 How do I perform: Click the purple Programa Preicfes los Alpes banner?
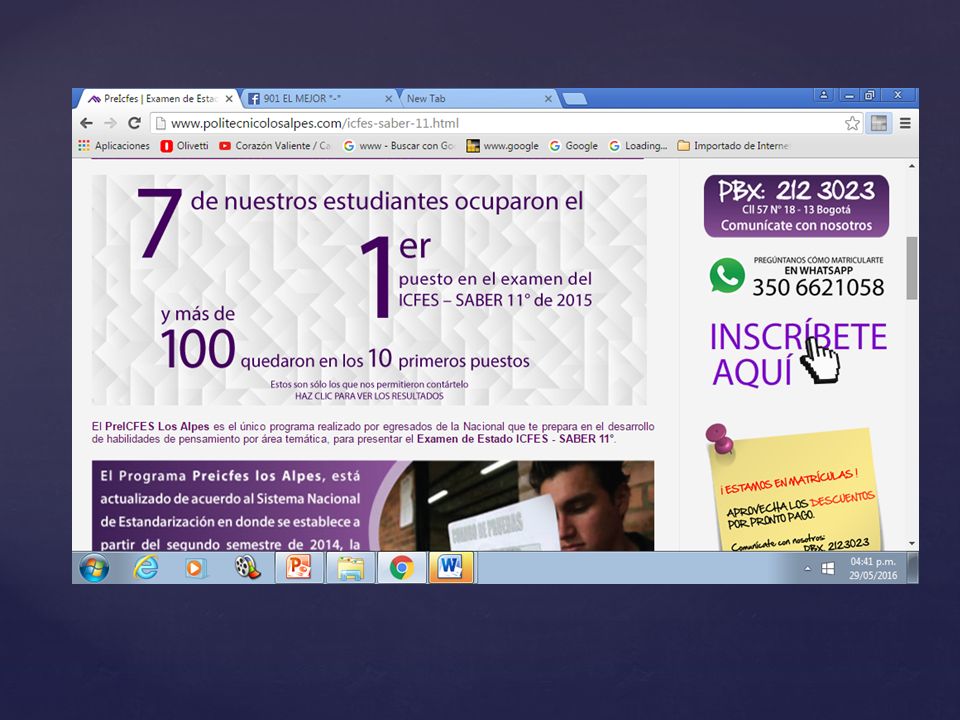(x=373, y=506)
